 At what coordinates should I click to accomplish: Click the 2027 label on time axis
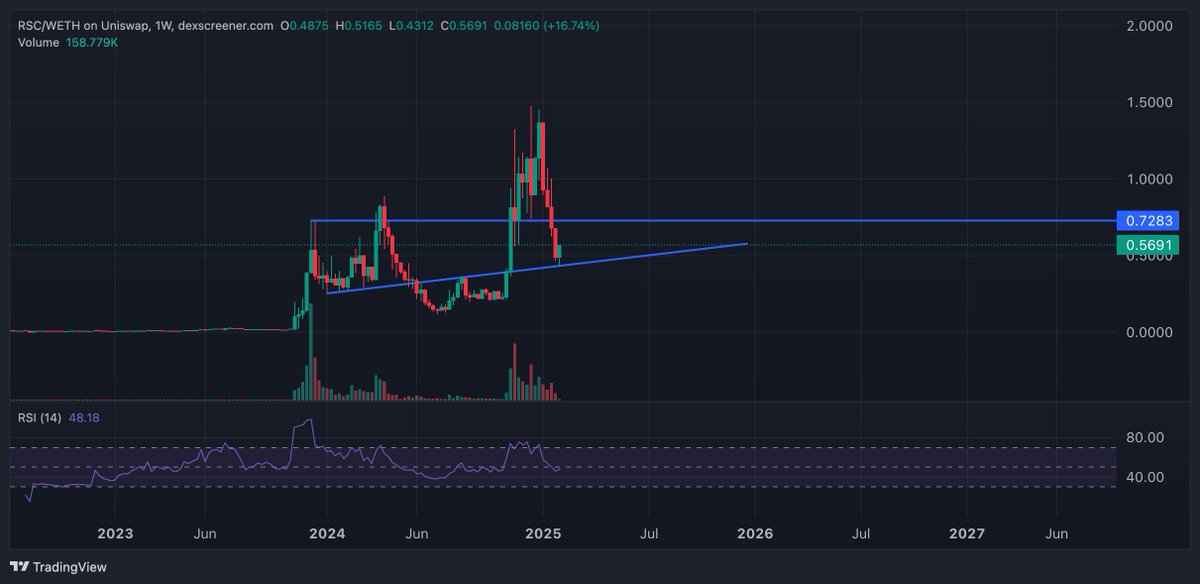tap(967, 534)
